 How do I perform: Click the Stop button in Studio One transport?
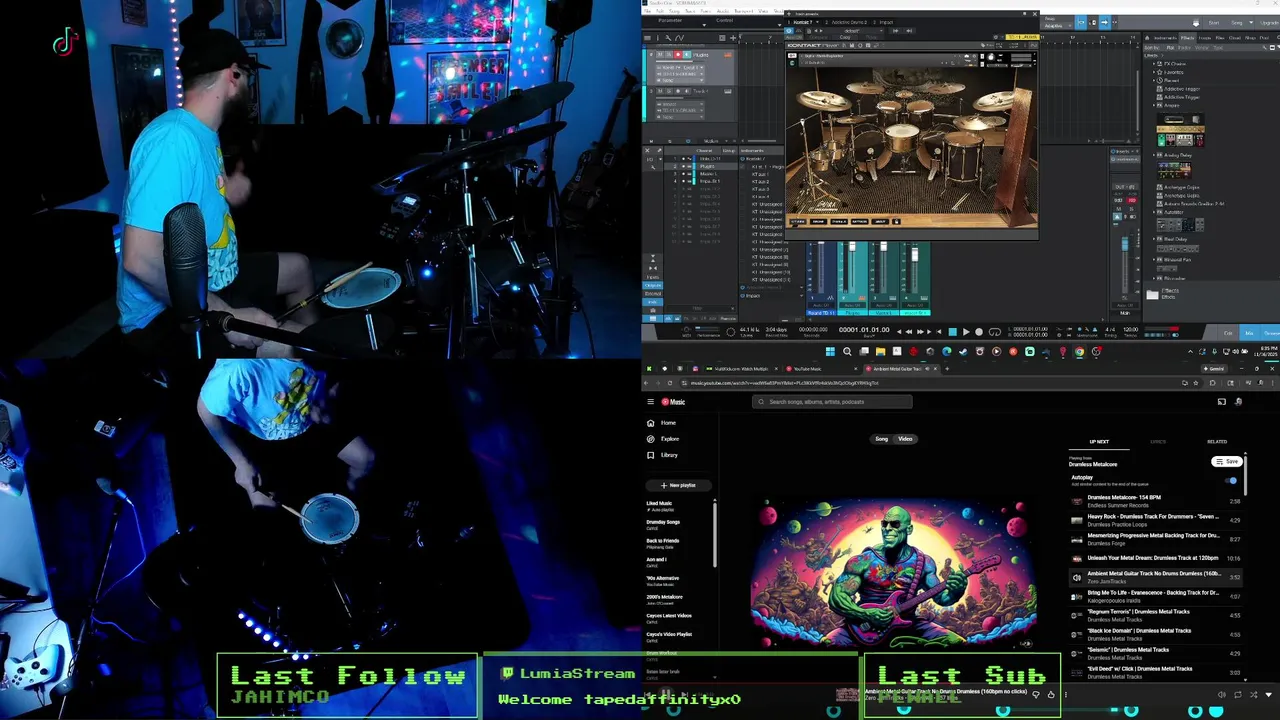952,331
